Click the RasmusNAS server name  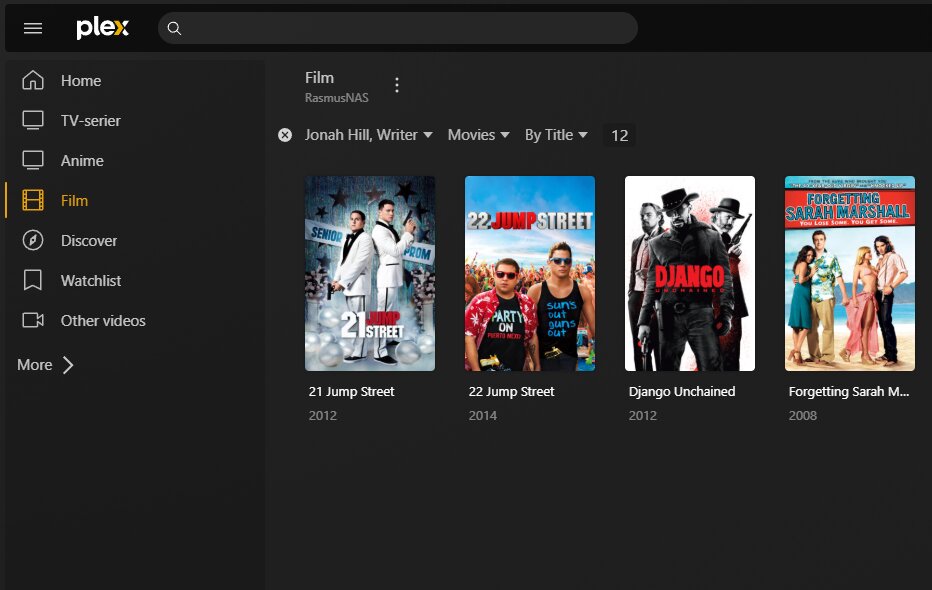tap(336, 98)
